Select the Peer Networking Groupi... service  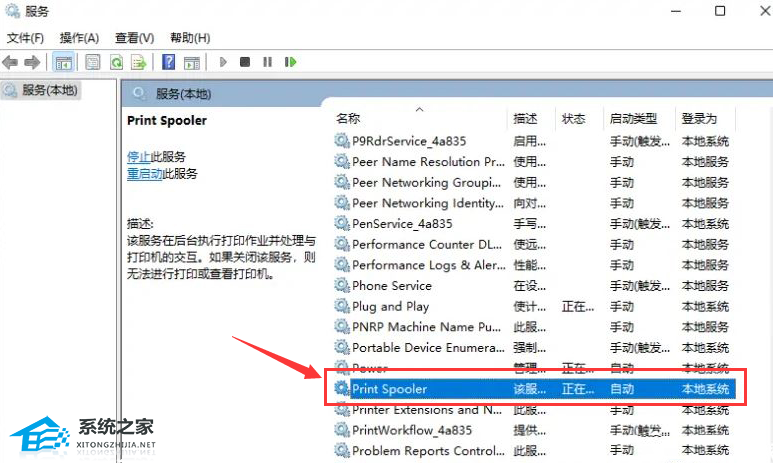coord(426,182)
